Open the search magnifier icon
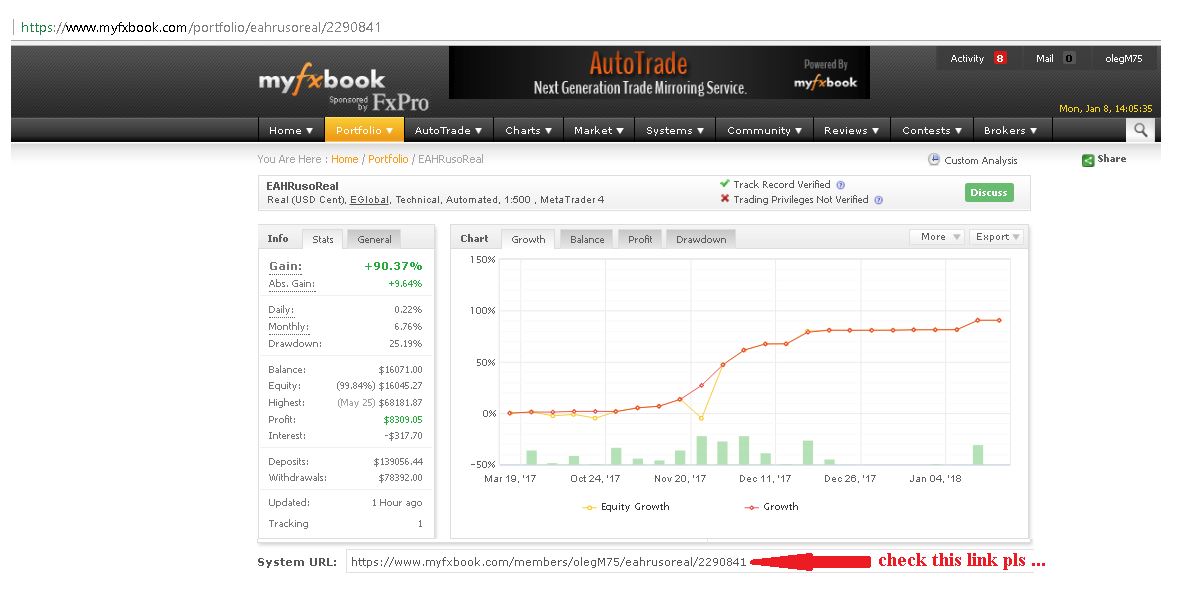Viewport: 1188px width, 606px height. 1140,130
